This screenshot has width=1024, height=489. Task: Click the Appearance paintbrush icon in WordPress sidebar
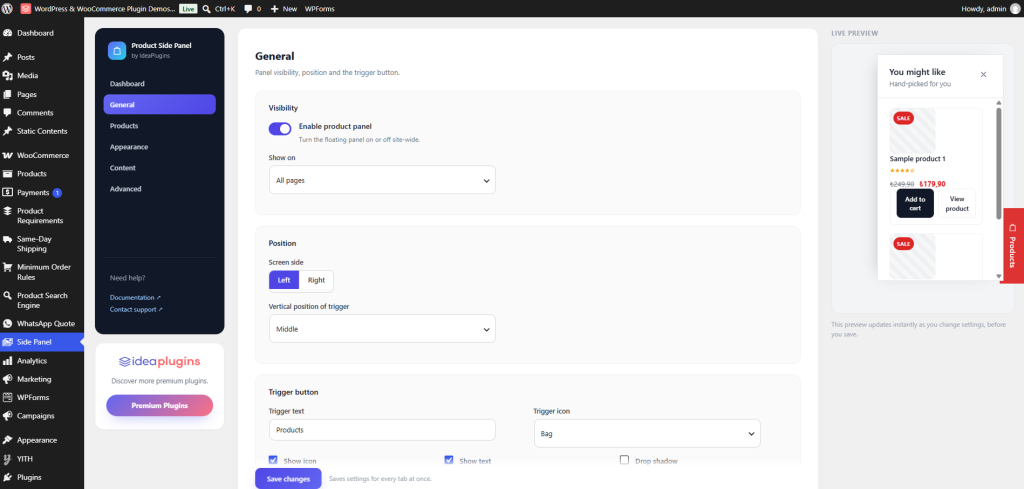[x=8, y=440]
